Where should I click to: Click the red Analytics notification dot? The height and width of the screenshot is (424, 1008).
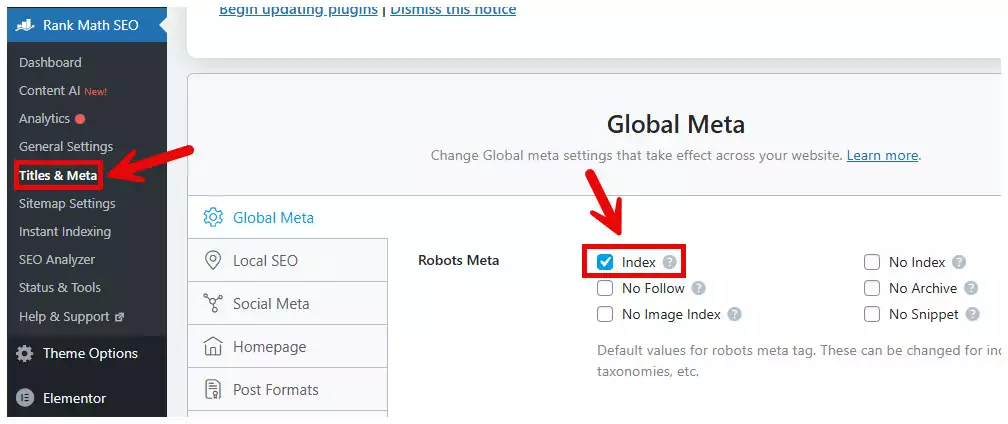tap(80, 119)
